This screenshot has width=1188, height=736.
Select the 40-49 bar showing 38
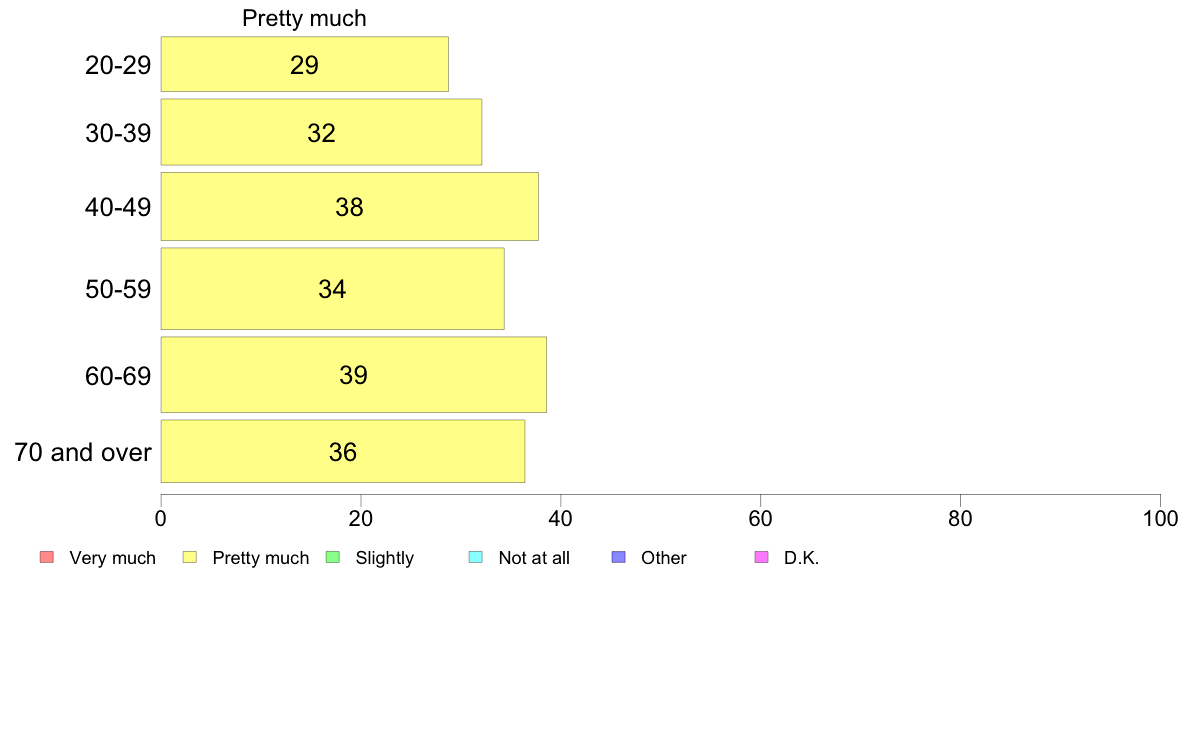(350, 207)
